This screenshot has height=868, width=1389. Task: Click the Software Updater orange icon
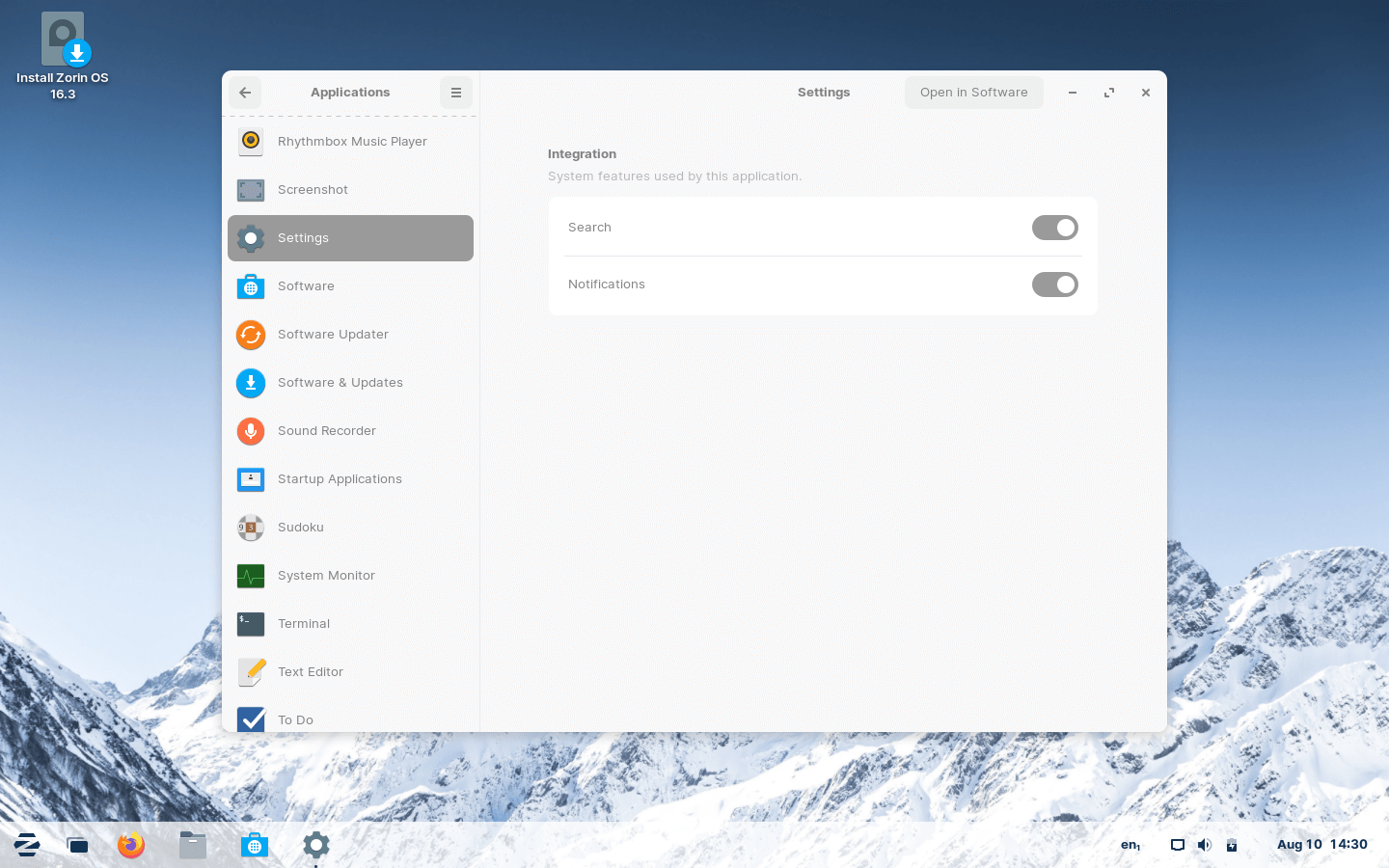click(251, 335)
